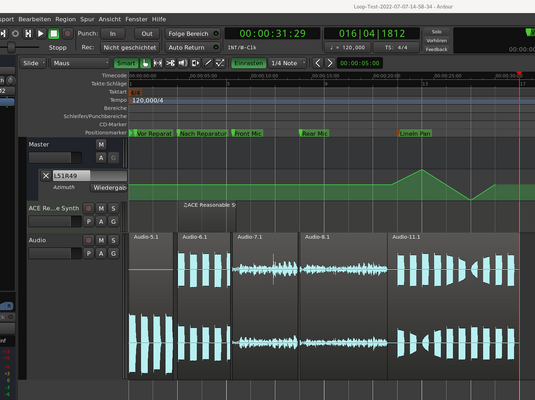Viewport: 535px width, 400px height.
Task: Toggle record arm on ACE Synth track
Action: 88,208
